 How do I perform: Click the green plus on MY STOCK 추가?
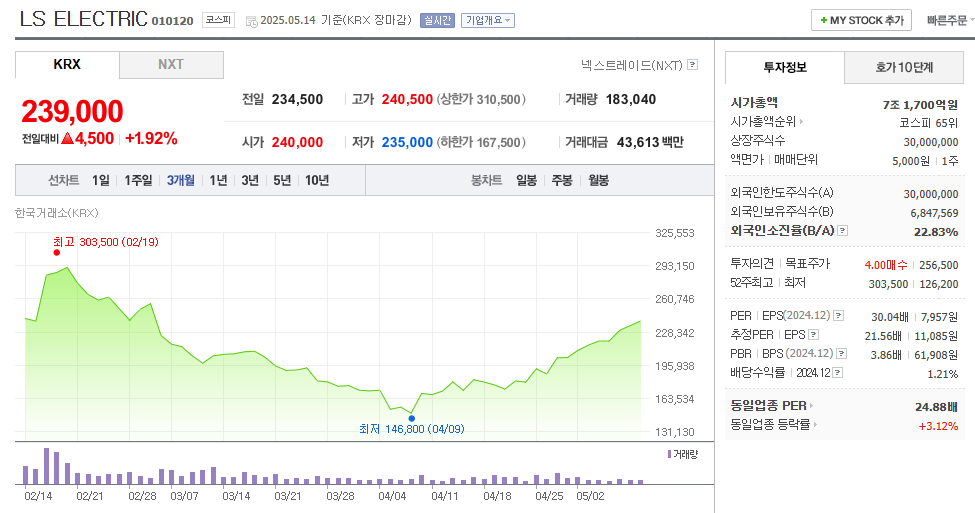tap(823, 21)
